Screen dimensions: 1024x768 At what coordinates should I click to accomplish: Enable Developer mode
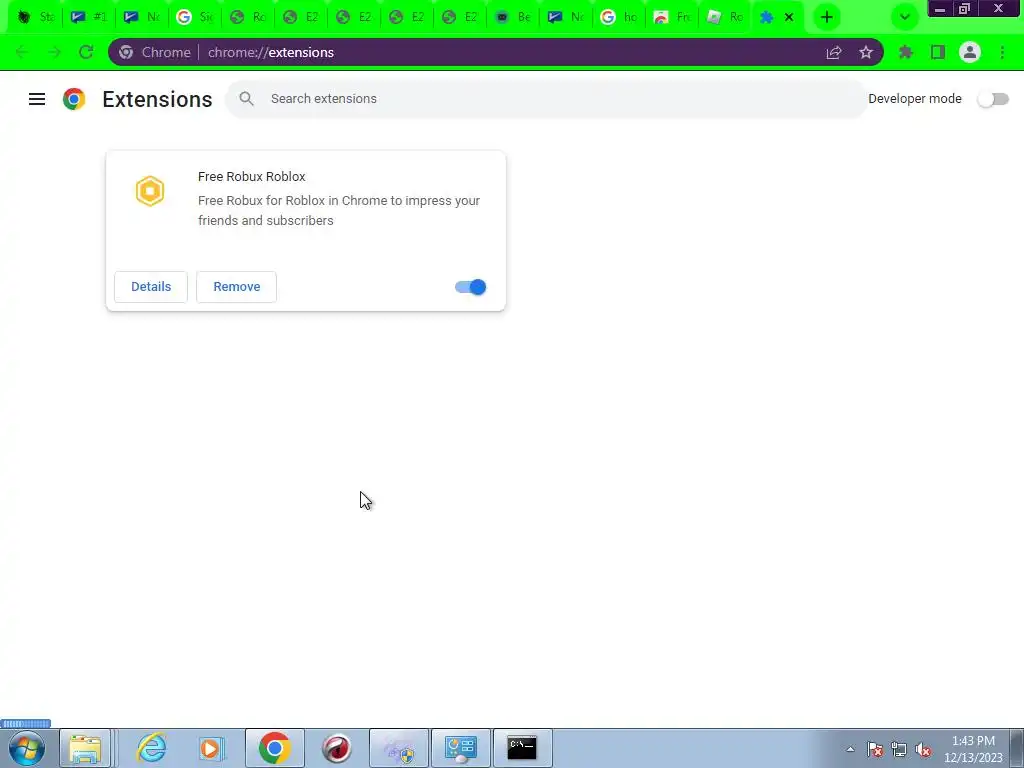tap(993, 99)
